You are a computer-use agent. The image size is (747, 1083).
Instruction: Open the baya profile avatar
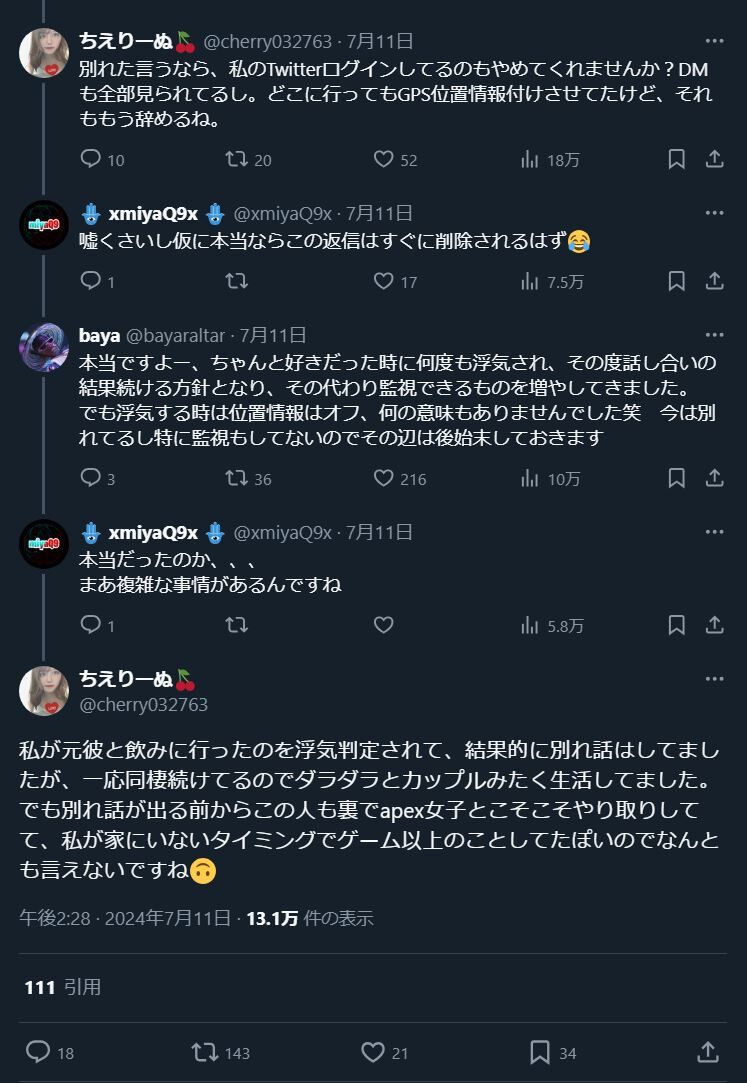tap(43, 347)
